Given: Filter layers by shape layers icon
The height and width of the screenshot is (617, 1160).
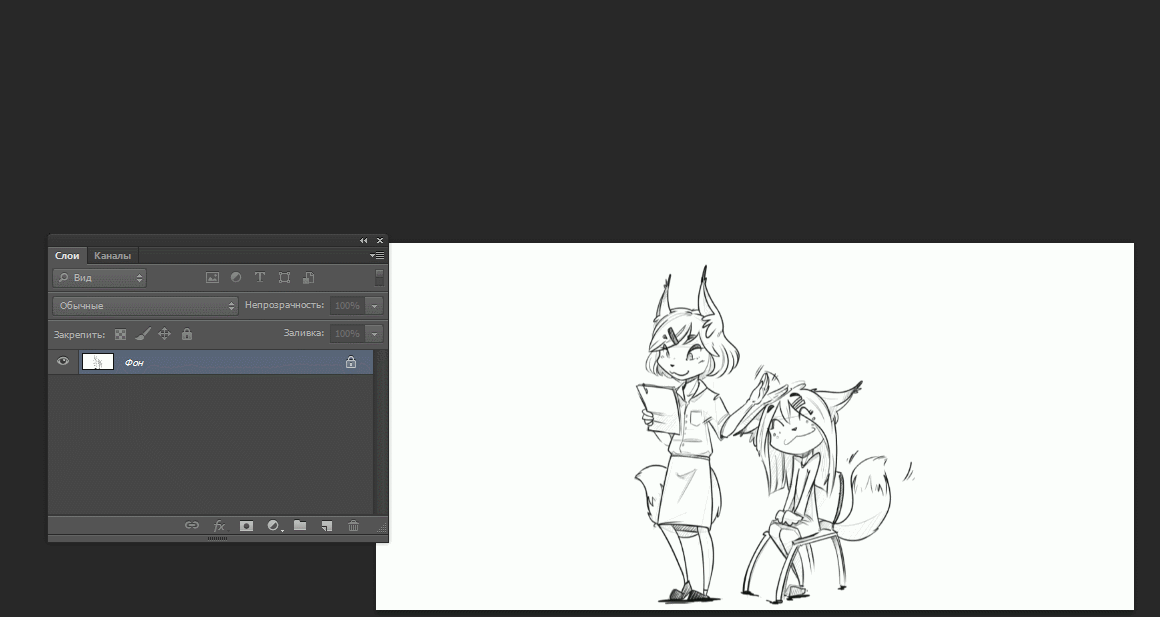Looking at the screenshot, I should pyautogui.click(x=284, y=278).
